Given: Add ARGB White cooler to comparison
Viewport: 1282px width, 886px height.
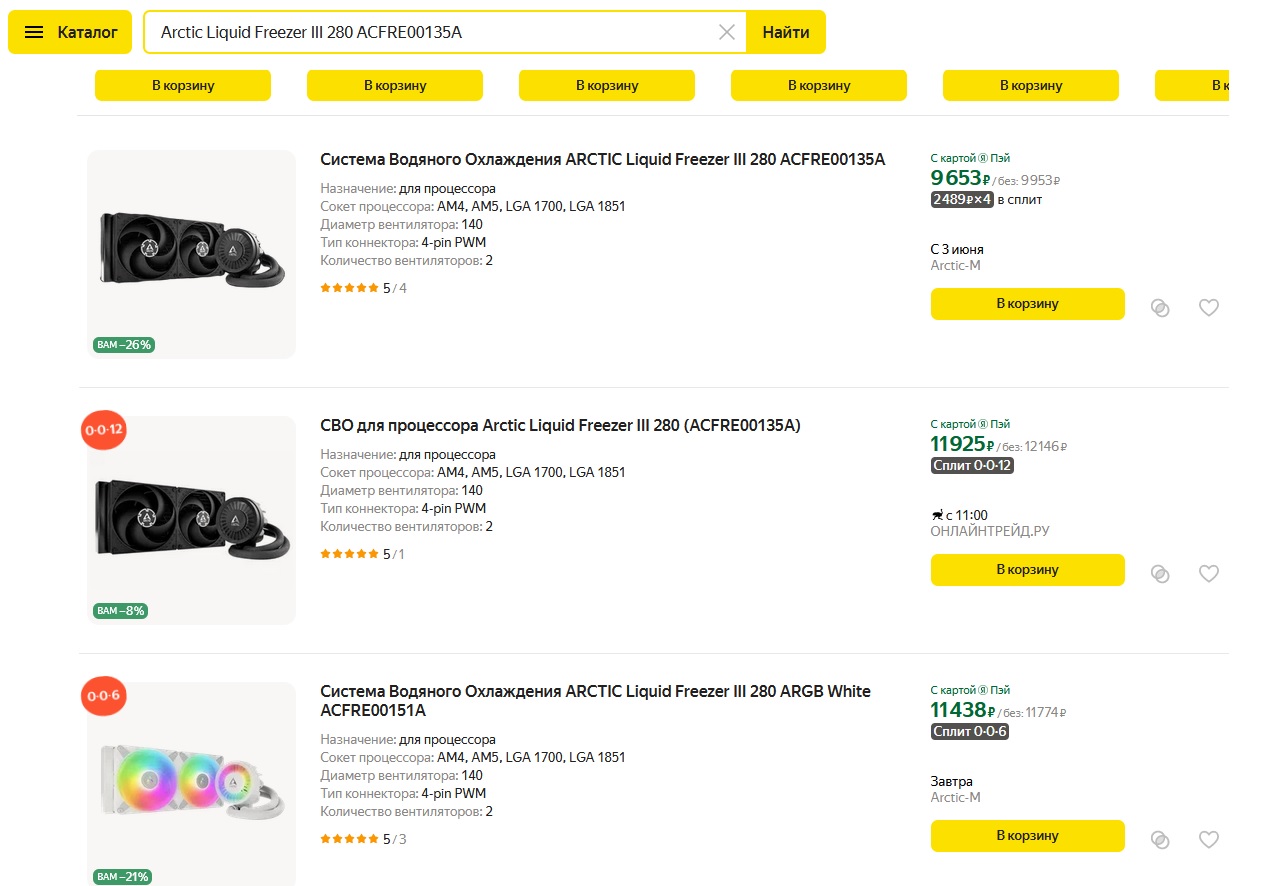Looking at the screenshot, I should click(1160, 840).
